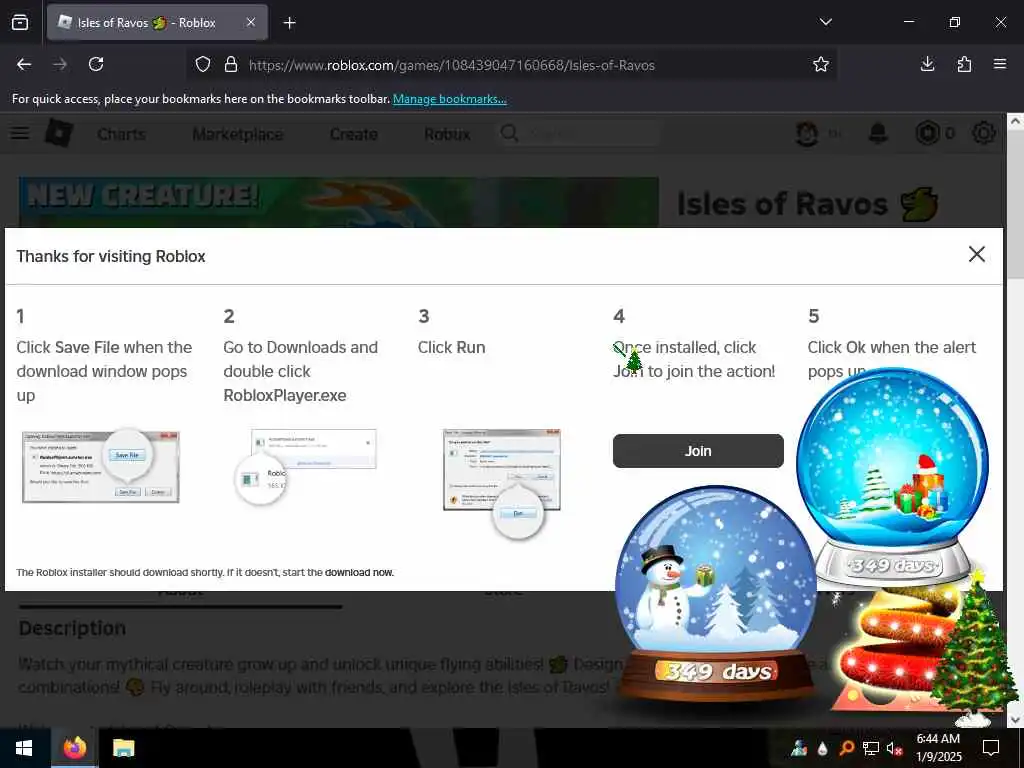Open a new browser tab
Screen dimensions: 1024x768
(289, 23)
